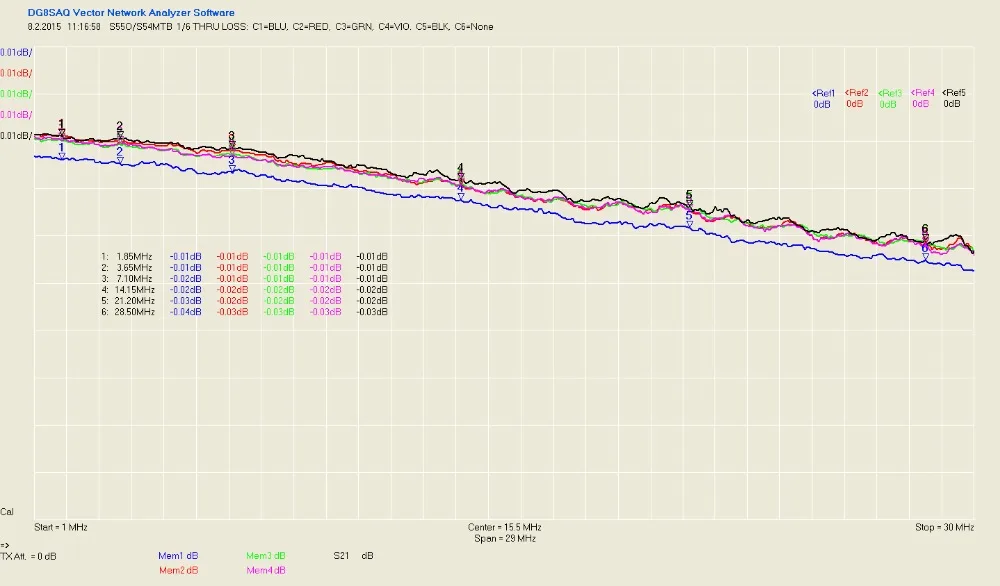This screenshot has height=586, width=1000.
Task: Click the Stop = 30 MHz label
Action: pos(945,527)
